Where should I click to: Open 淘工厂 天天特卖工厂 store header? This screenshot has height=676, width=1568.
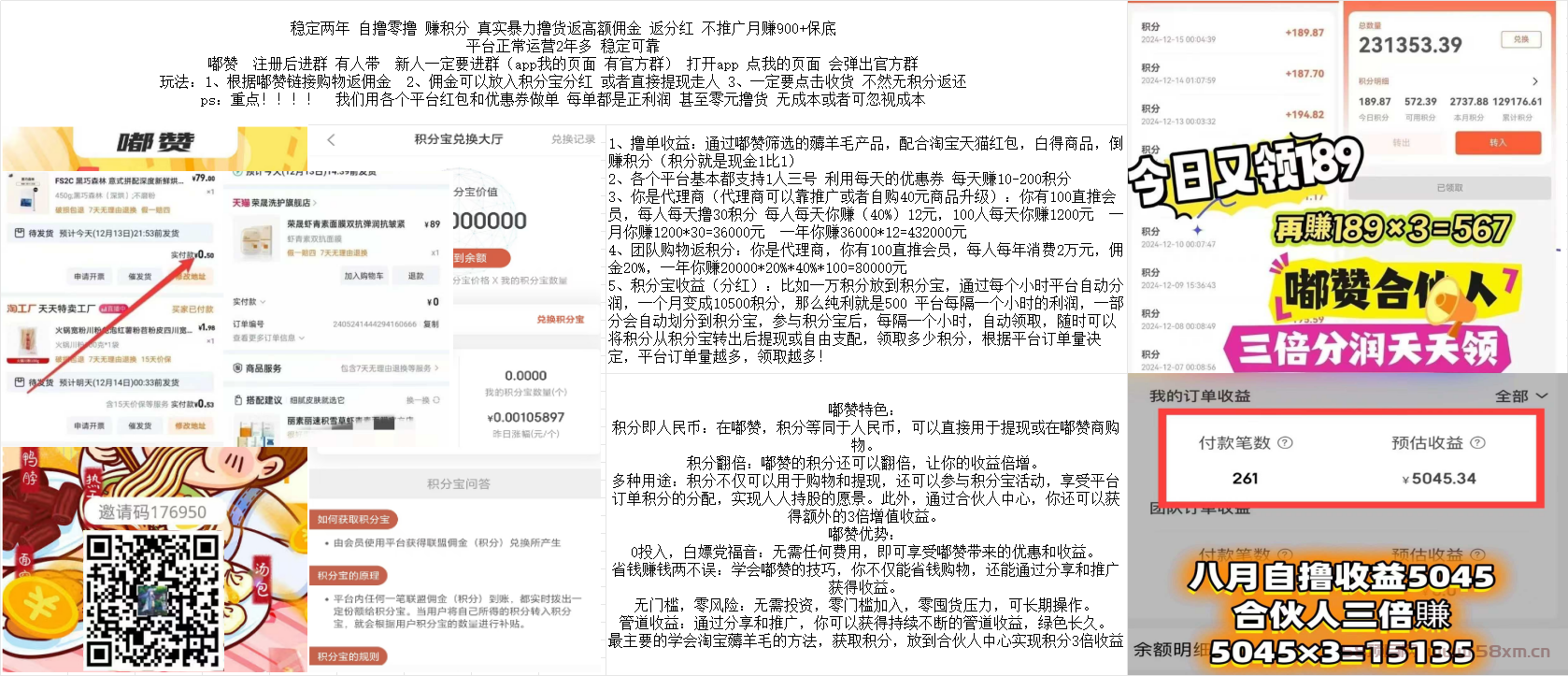(51, 309)
